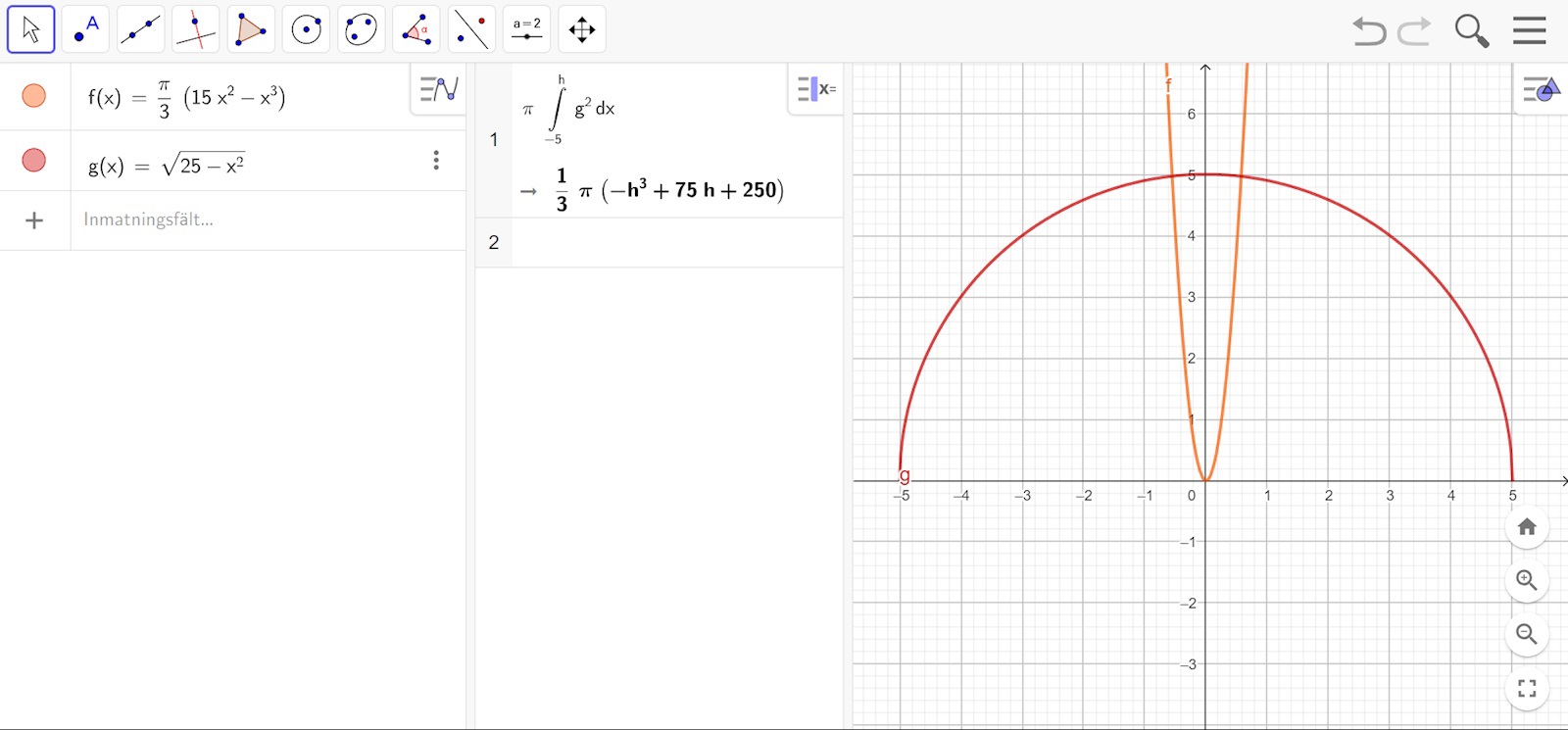The image size is (1568, 730).
Task: Pick the Polygon tool
Action: pos(251,29)
